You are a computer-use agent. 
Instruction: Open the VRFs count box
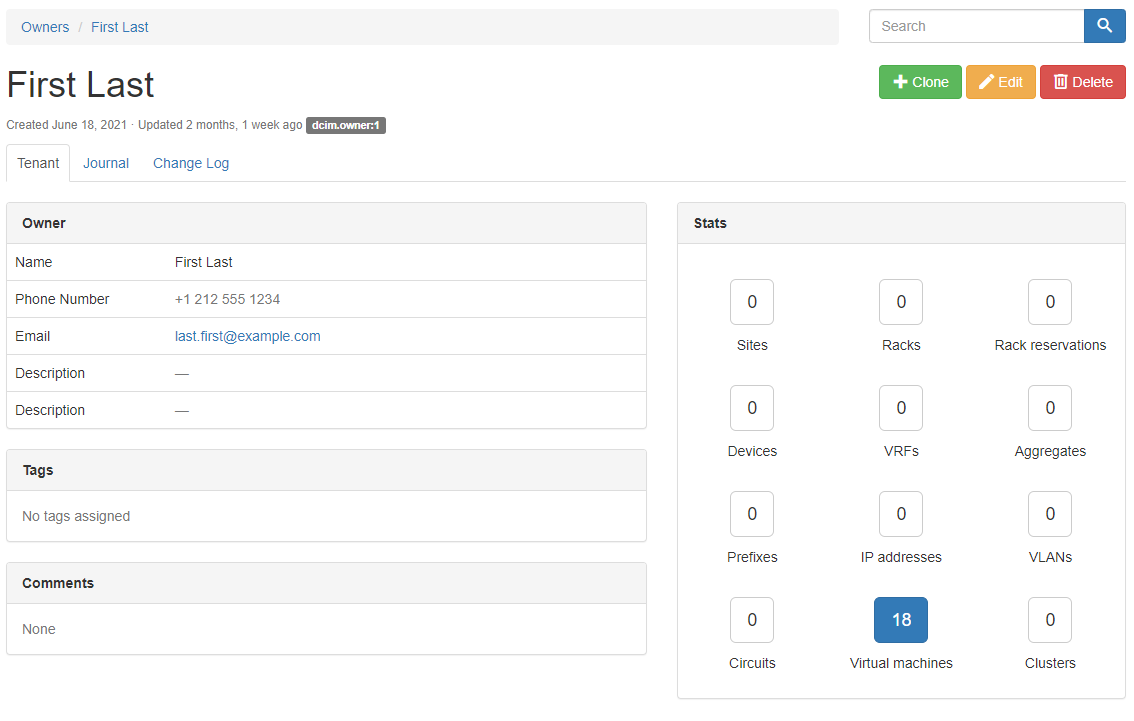pyautogui.click(x=901, y=408)
